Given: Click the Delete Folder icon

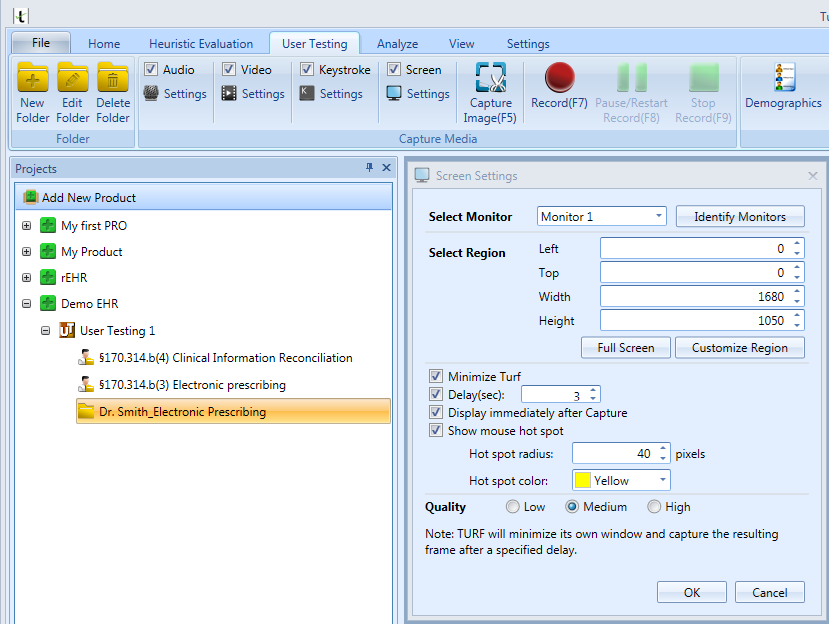Looking at the screenshot, I should coord(113,78).
